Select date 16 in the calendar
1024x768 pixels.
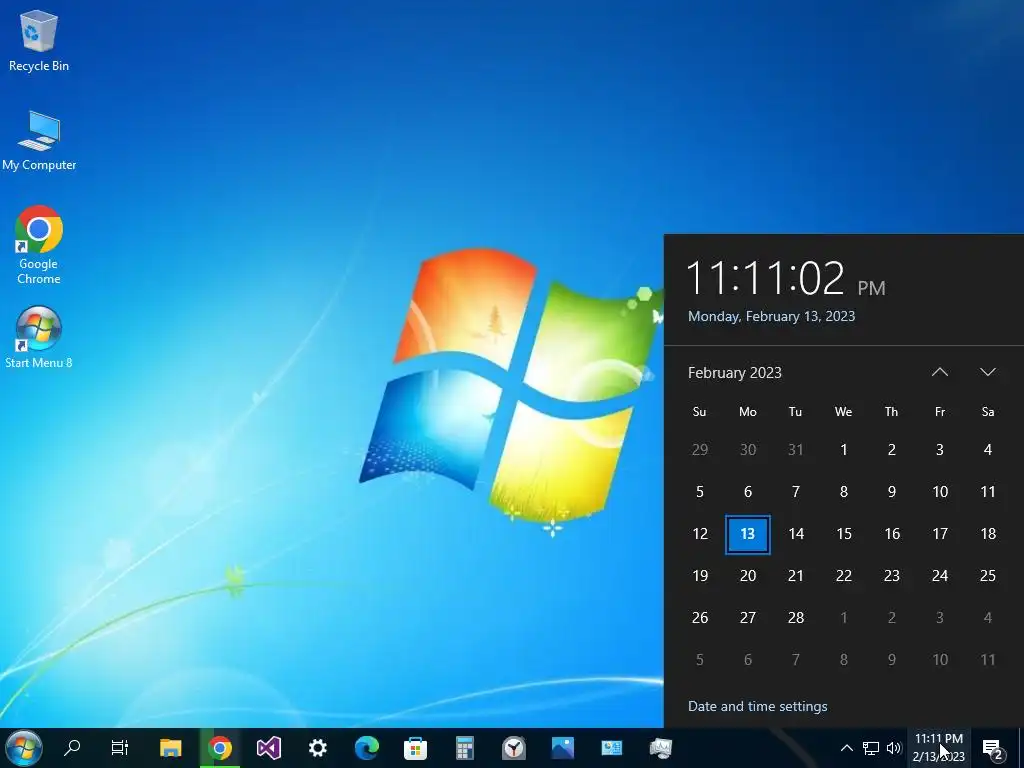point(892,534)
